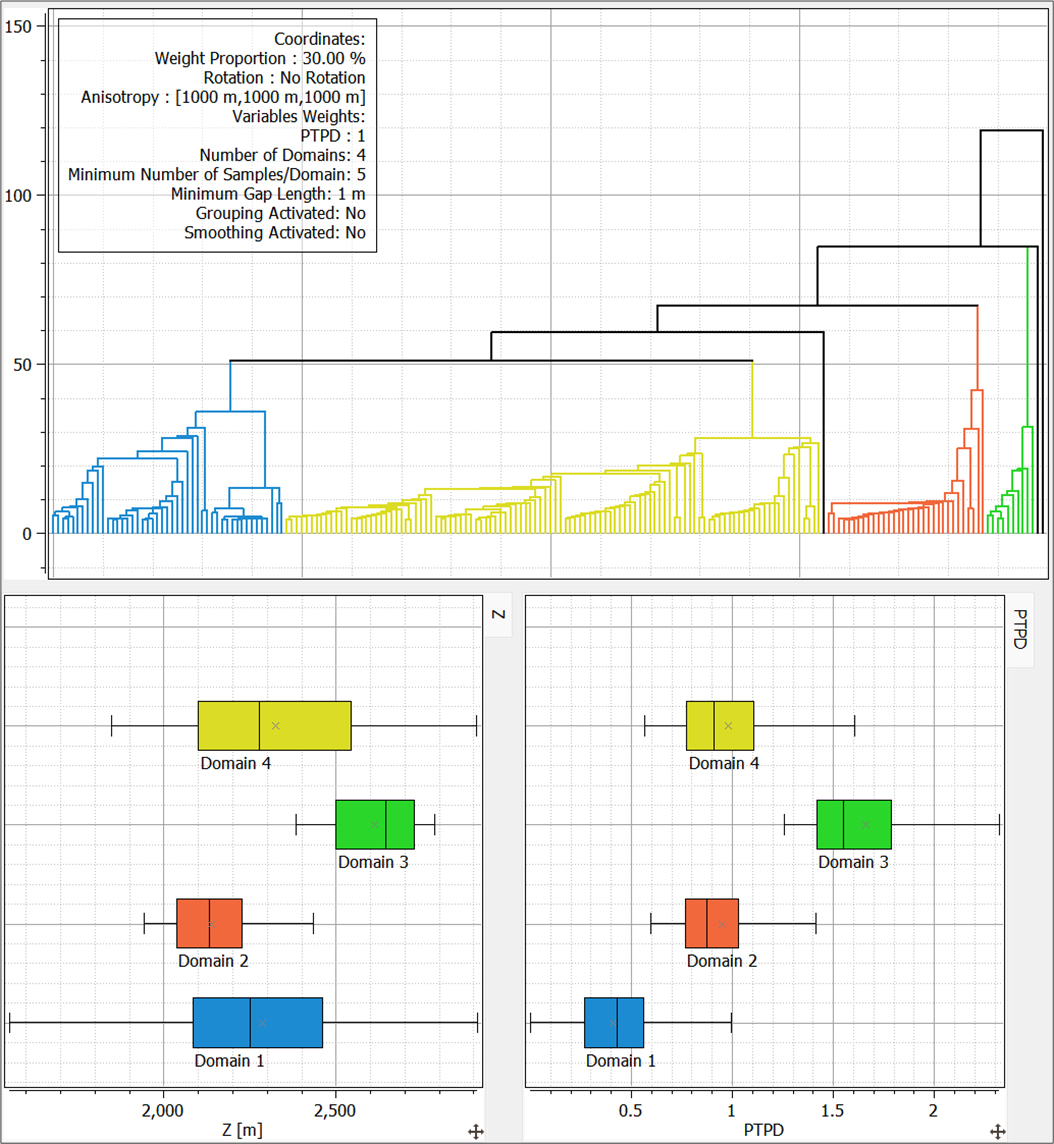Click the Domain 1 label in Z plot
This screenshot has height=1144, width=1054.
tap(228, 1060)
